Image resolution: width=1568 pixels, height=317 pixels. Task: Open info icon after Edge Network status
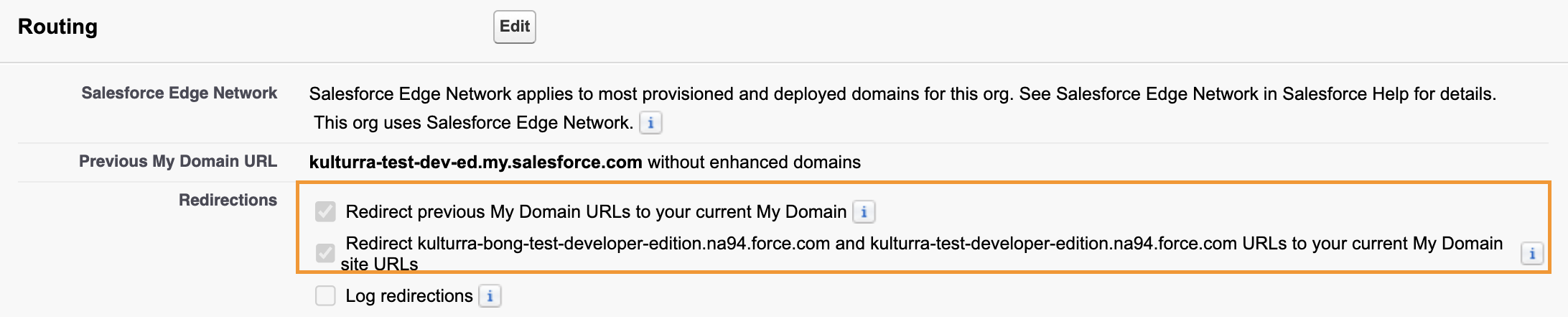pos(650,123)
